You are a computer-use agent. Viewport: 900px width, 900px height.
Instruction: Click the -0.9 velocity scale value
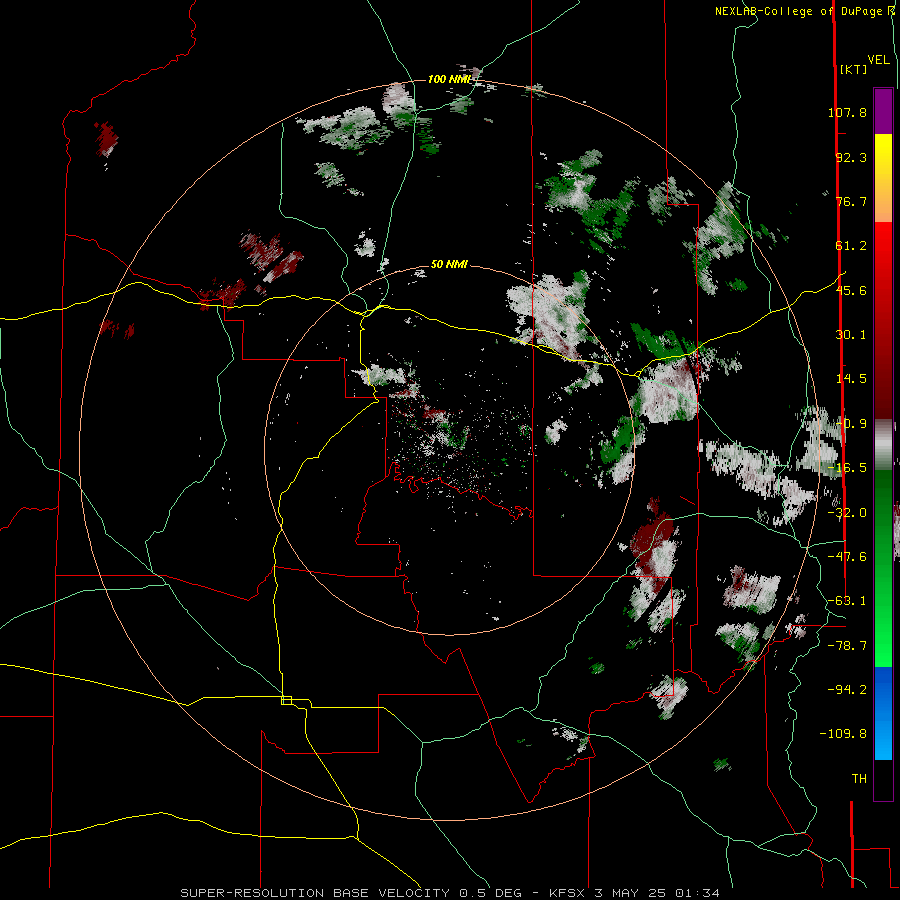851,424
